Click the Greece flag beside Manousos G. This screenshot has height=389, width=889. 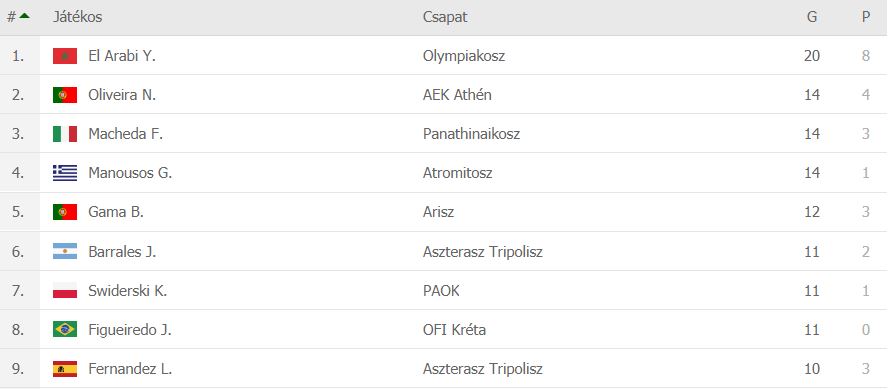click(x=65, y=173)
